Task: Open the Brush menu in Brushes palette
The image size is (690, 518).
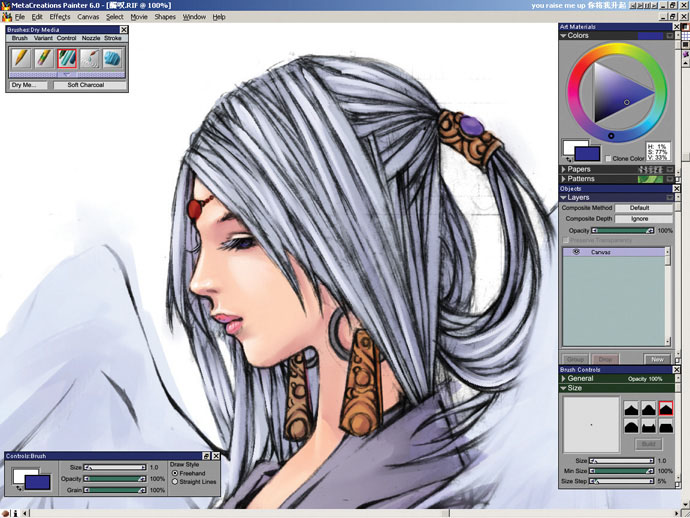Action: coord(19,38)
